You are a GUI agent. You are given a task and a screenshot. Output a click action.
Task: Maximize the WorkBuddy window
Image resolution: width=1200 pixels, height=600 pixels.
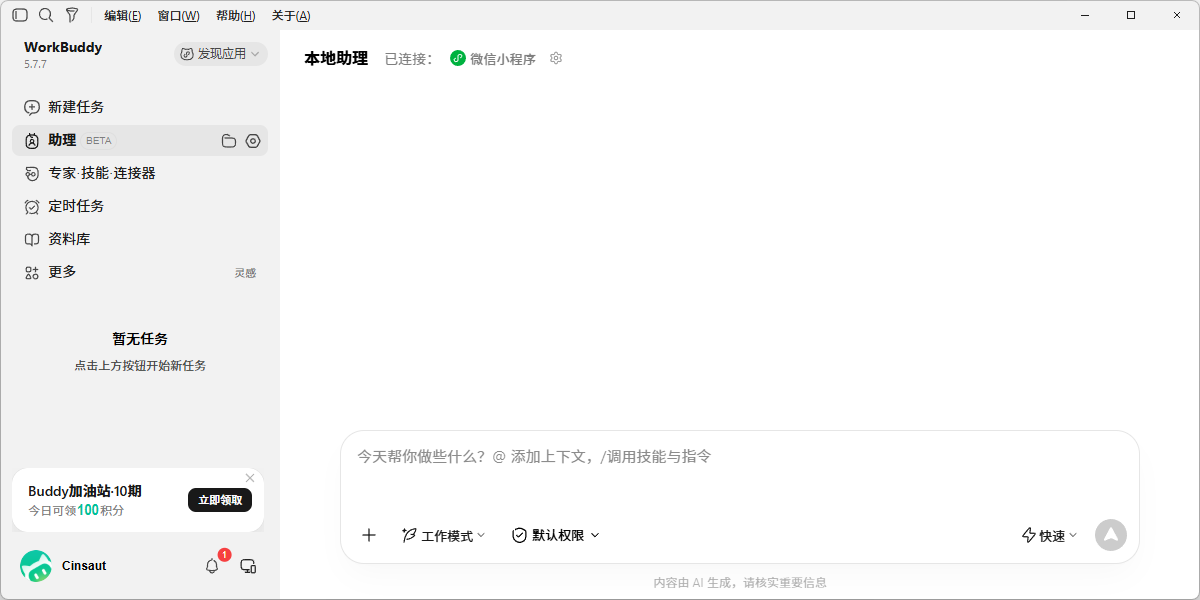pyautogui.click(x=1131, y=15)
